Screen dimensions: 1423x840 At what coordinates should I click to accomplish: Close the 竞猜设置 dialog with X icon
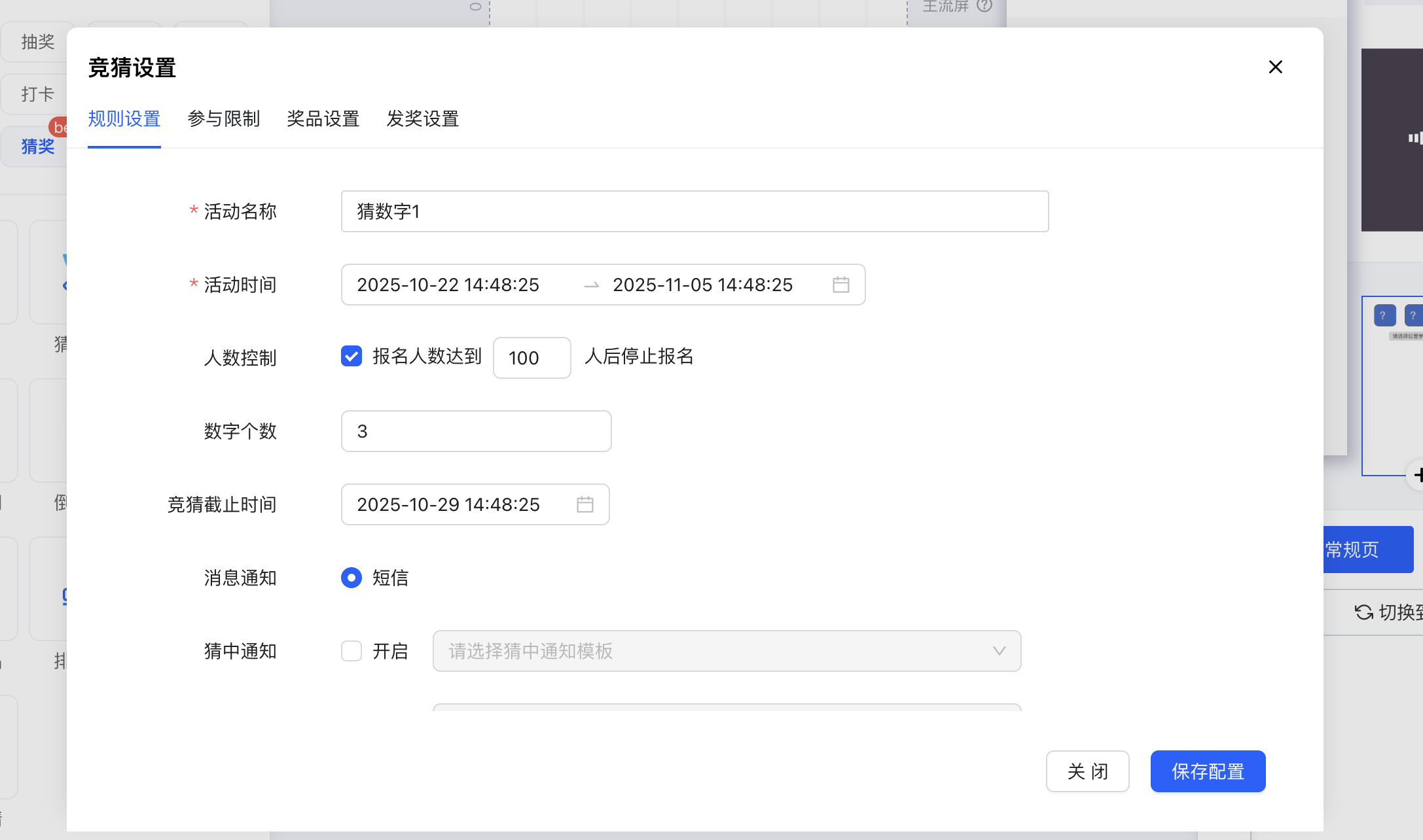pos(1275,67)
